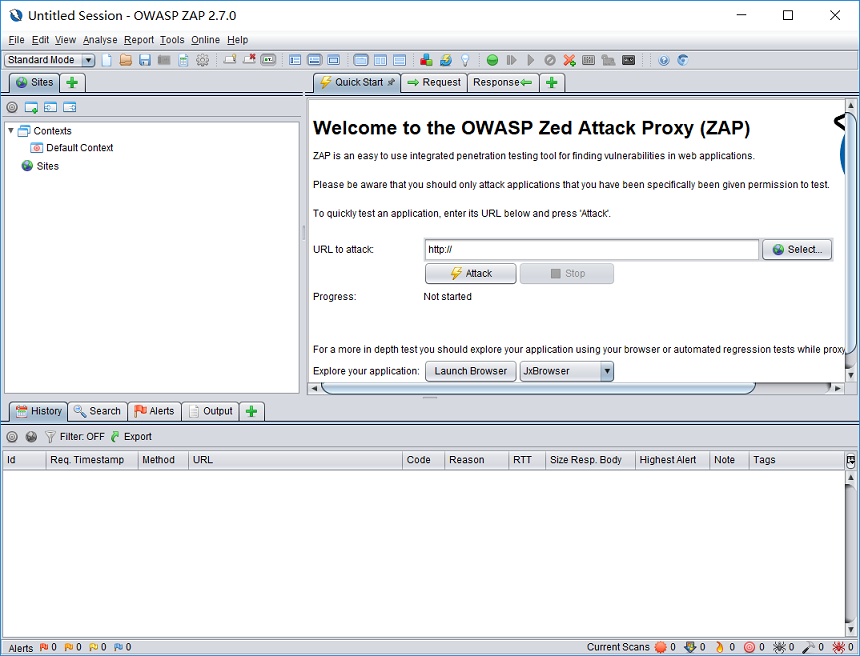
Task: Click the Export Context icon
Action: (x=70, y=108)
